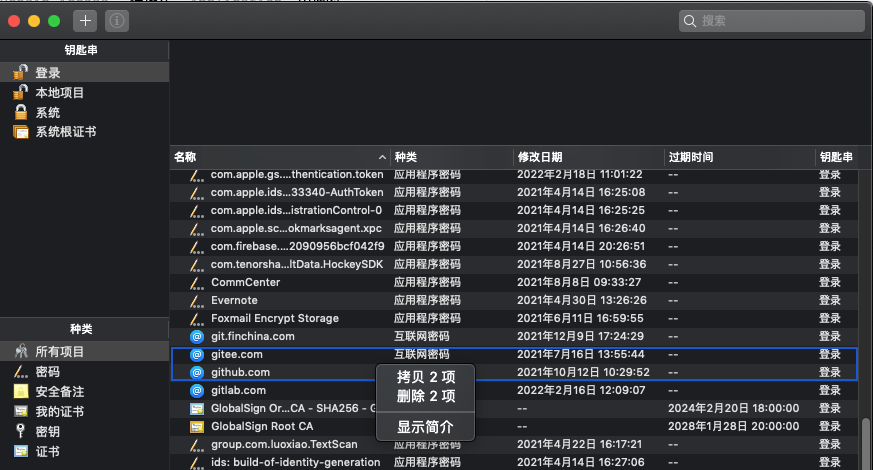Sort by the 种类 column header
Screen dimensions: 873x470
452,157
